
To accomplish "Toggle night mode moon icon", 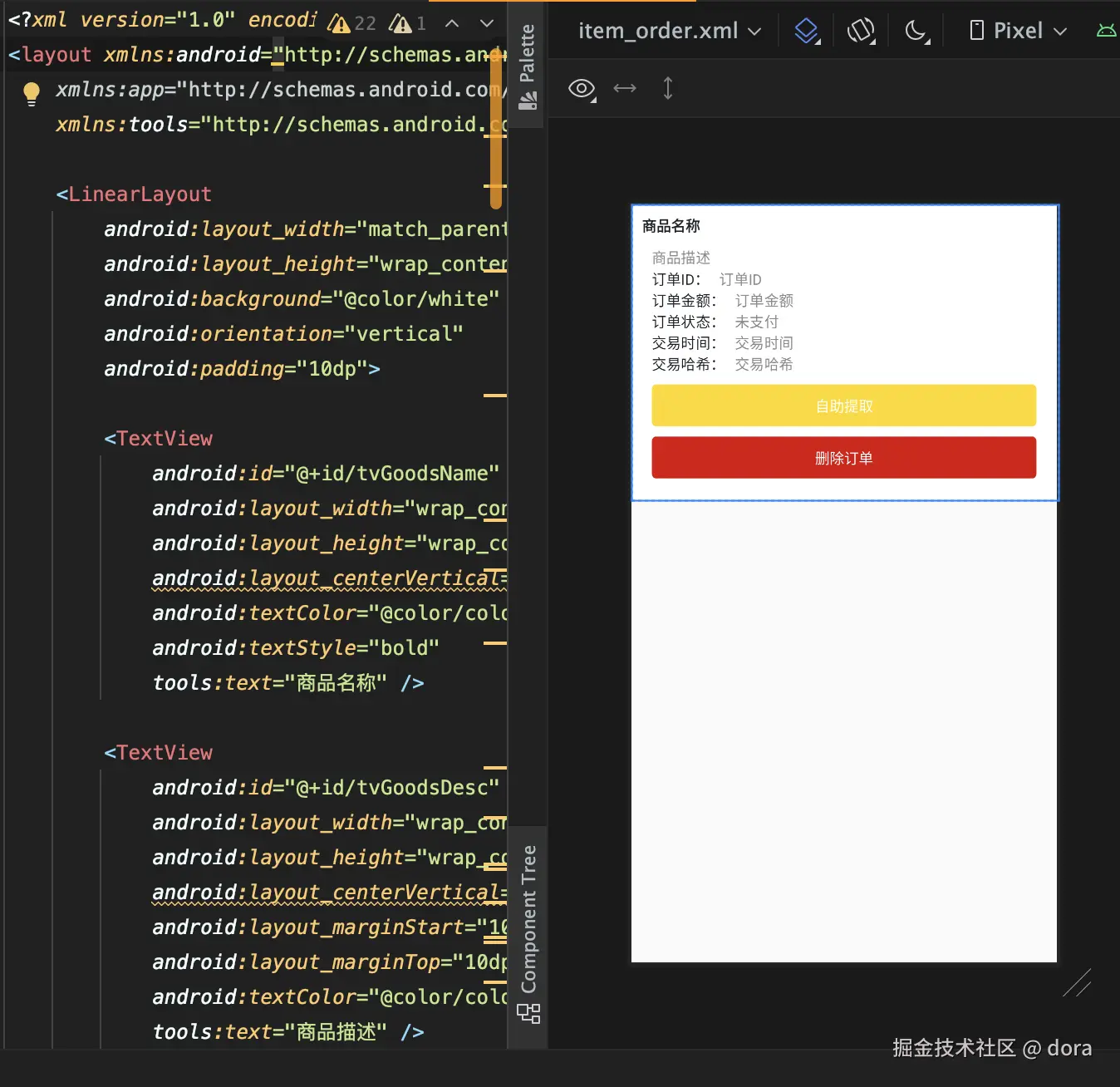I will click(x=916, y=32).
